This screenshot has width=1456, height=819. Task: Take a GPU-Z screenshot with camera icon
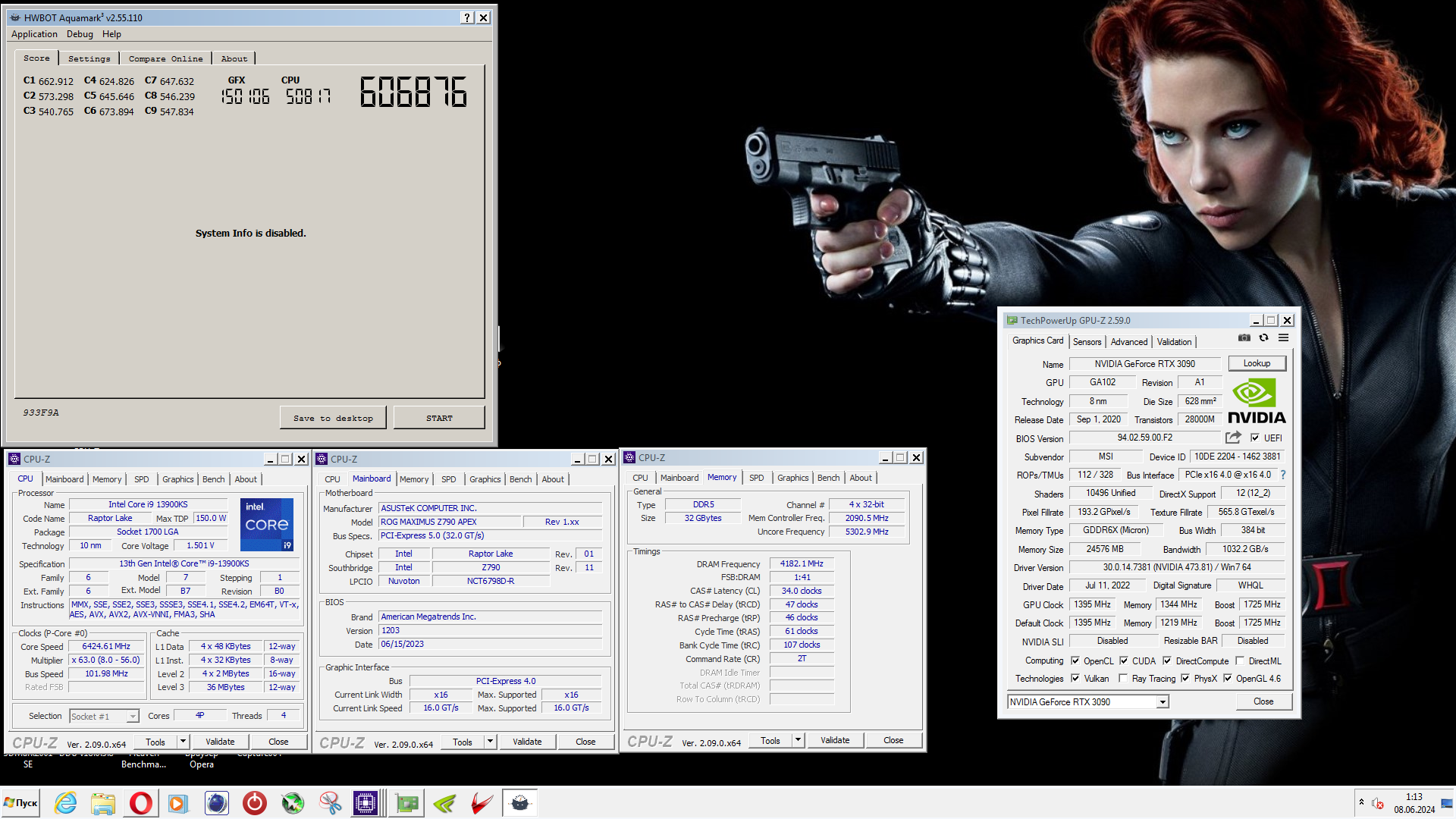[x=1244, y=338]
